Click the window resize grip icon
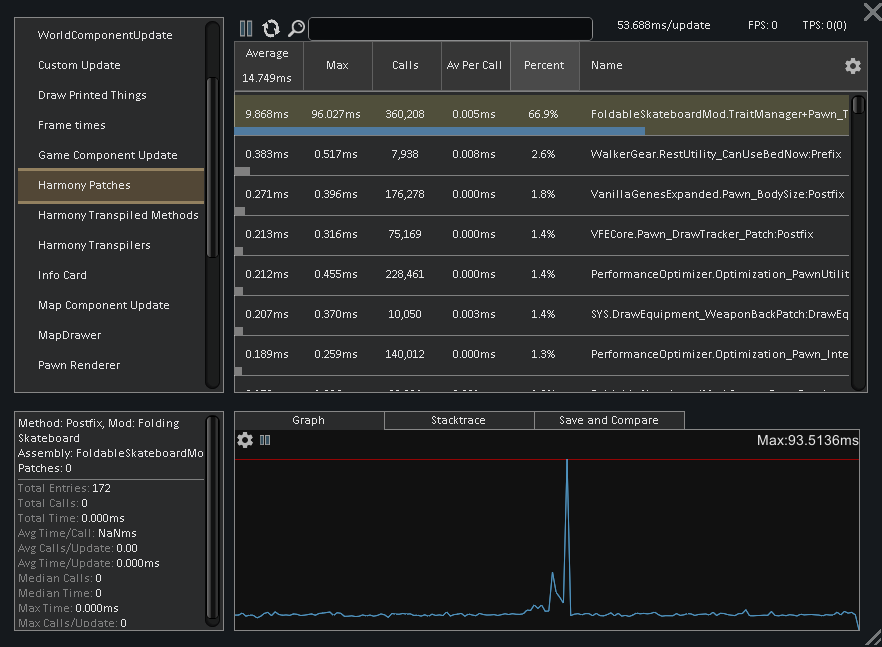 coord(873,637)
